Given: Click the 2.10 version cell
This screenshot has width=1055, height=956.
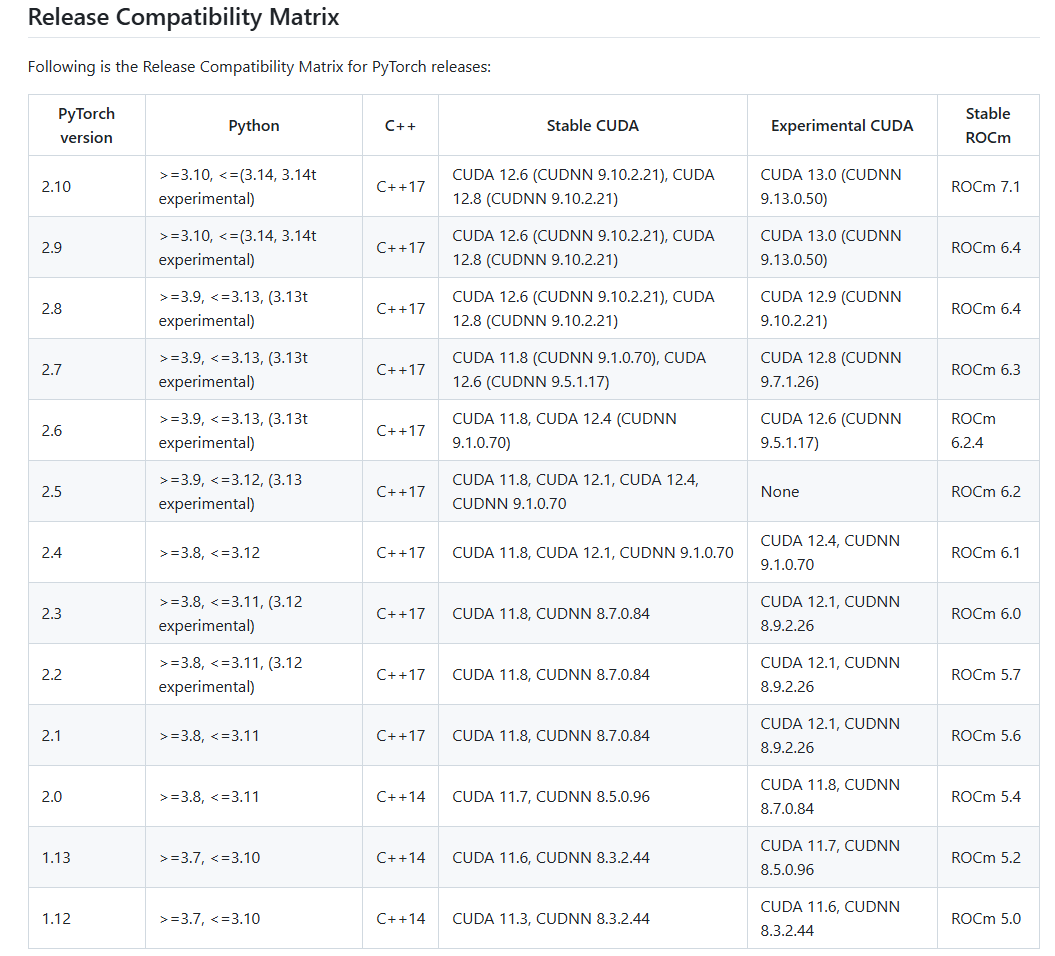Looking at the screenshot, I should point(86,186).
